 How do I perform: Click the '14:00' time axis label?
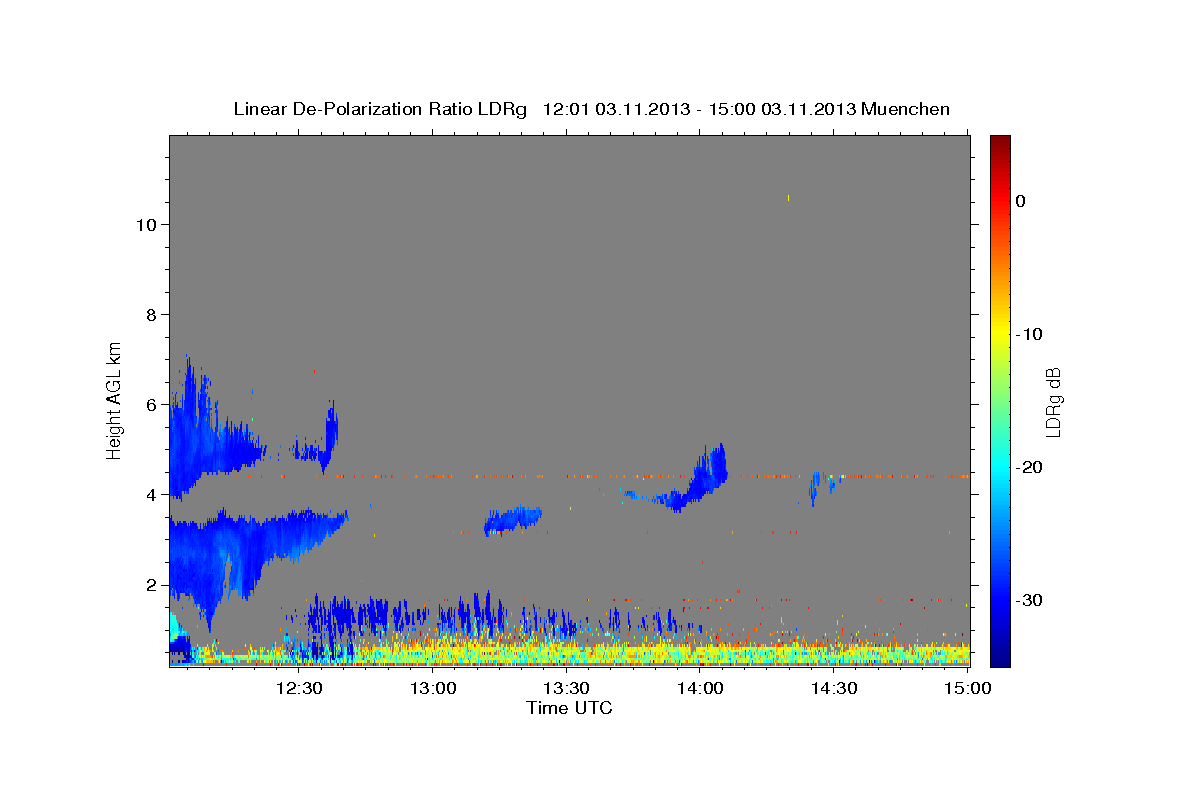701,688
